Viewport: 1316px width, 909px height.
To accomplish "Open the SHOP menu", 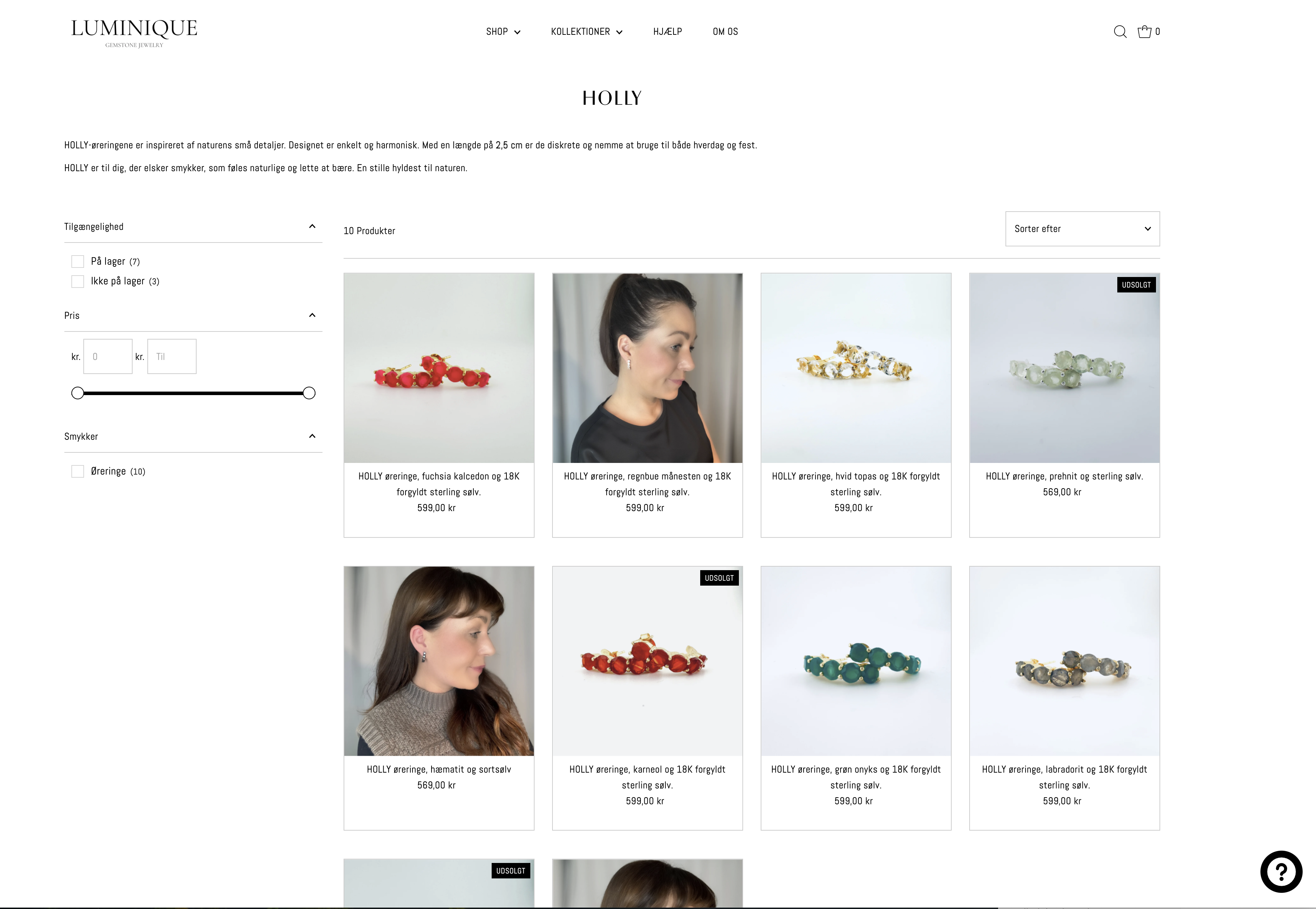I will point(503,32).
